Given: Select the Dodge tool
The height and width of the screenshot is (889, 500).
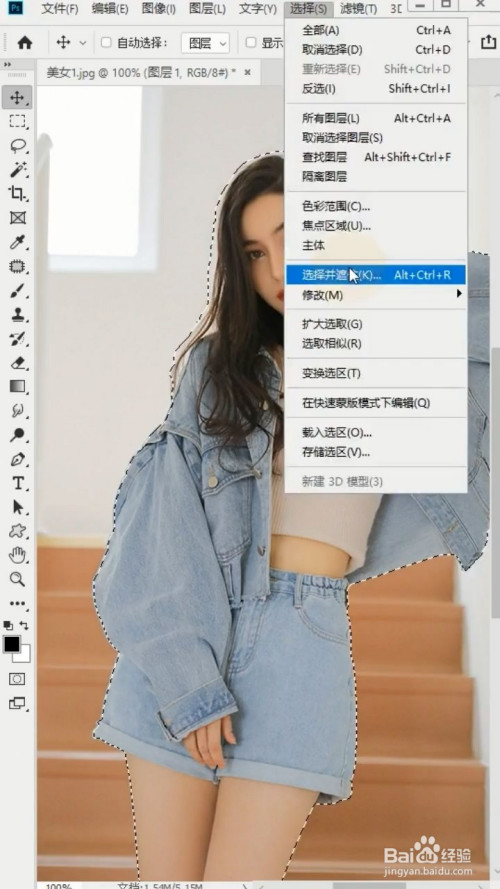Looking at the screenshot, I should coord(17,435).
